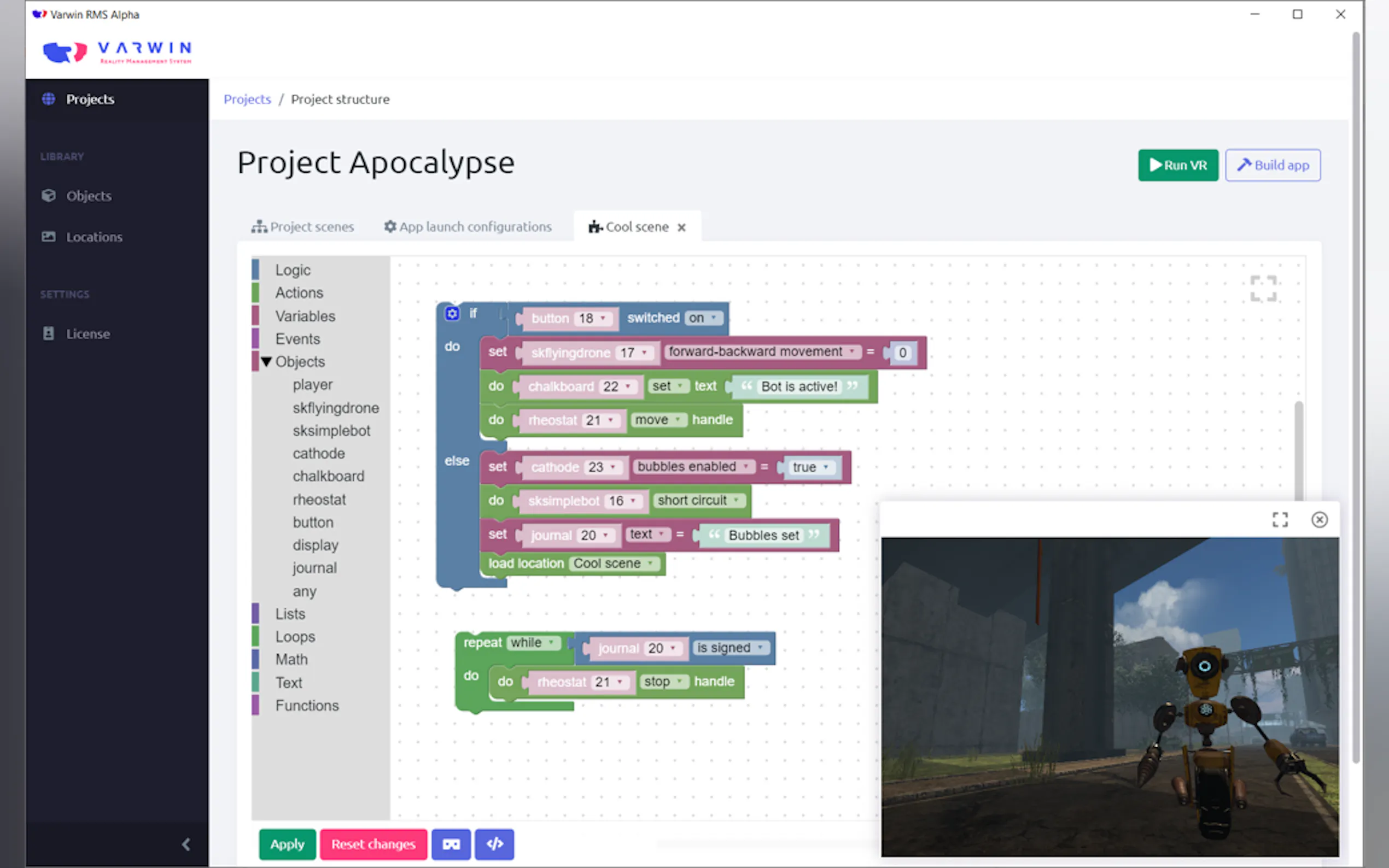
Task: Close the VR preview panel
Action: tap(1319, 519)
